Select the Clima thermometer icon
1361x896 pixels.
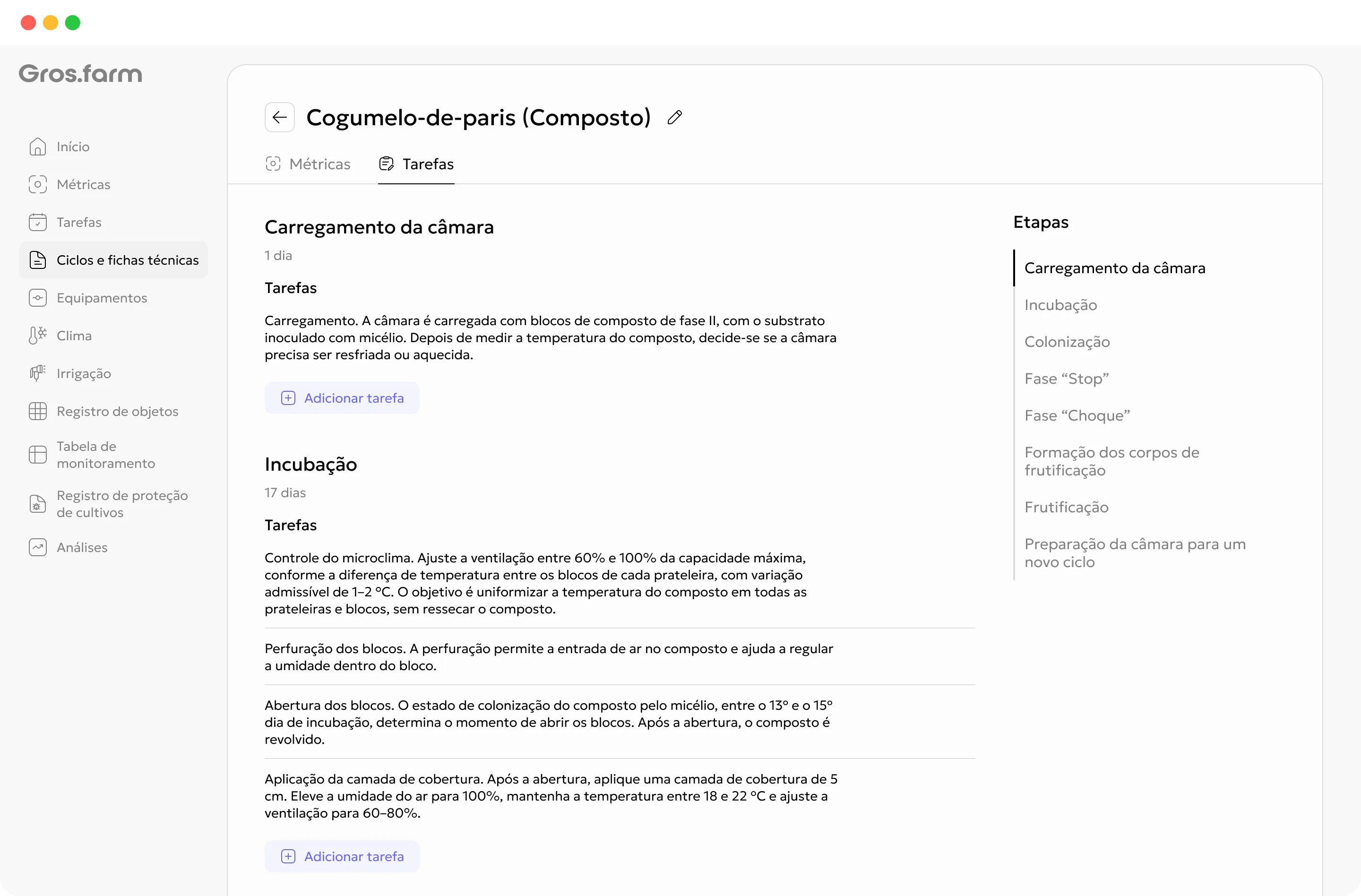click(x=38, y=336)
